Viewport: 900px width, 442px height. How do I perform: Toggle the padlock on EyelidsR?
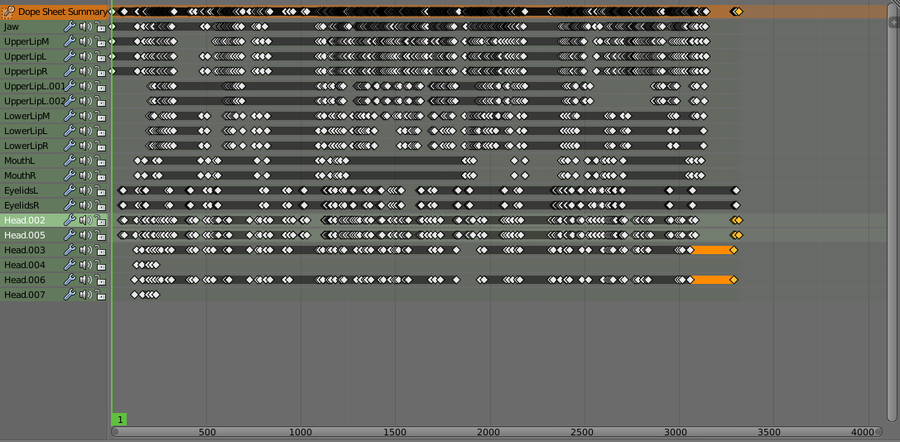pyautogui.click(x=100, y=206)
